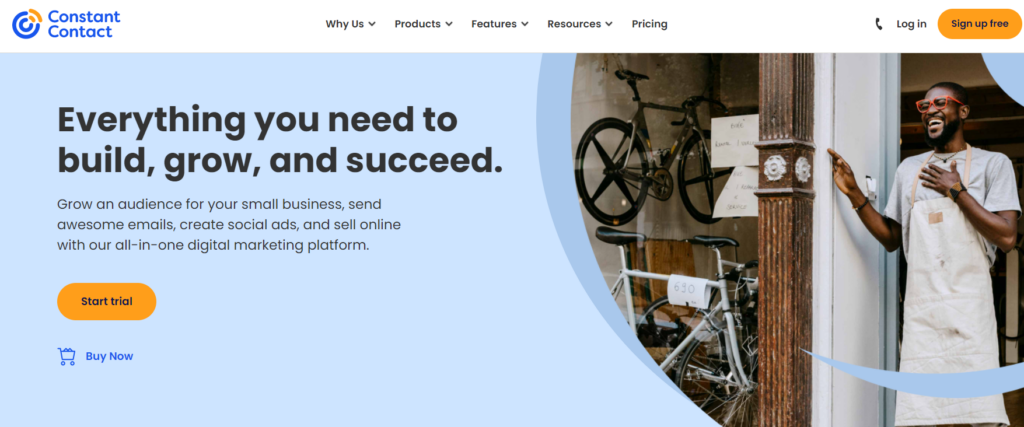
Task: Open the Resources menu item
Action: coord(580,24)
